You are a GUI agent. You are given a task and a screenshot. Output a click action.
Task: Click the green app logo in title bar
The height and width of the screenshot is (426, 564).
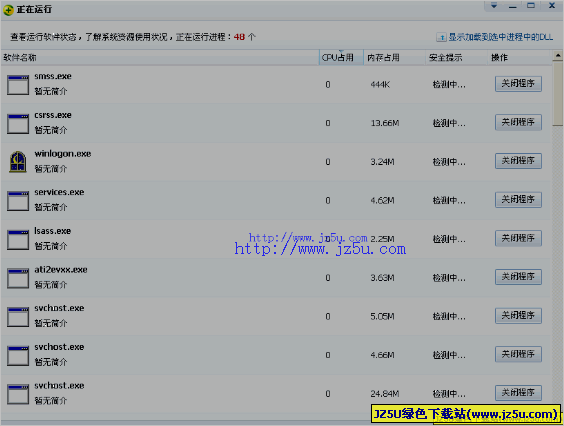[8, 10]
